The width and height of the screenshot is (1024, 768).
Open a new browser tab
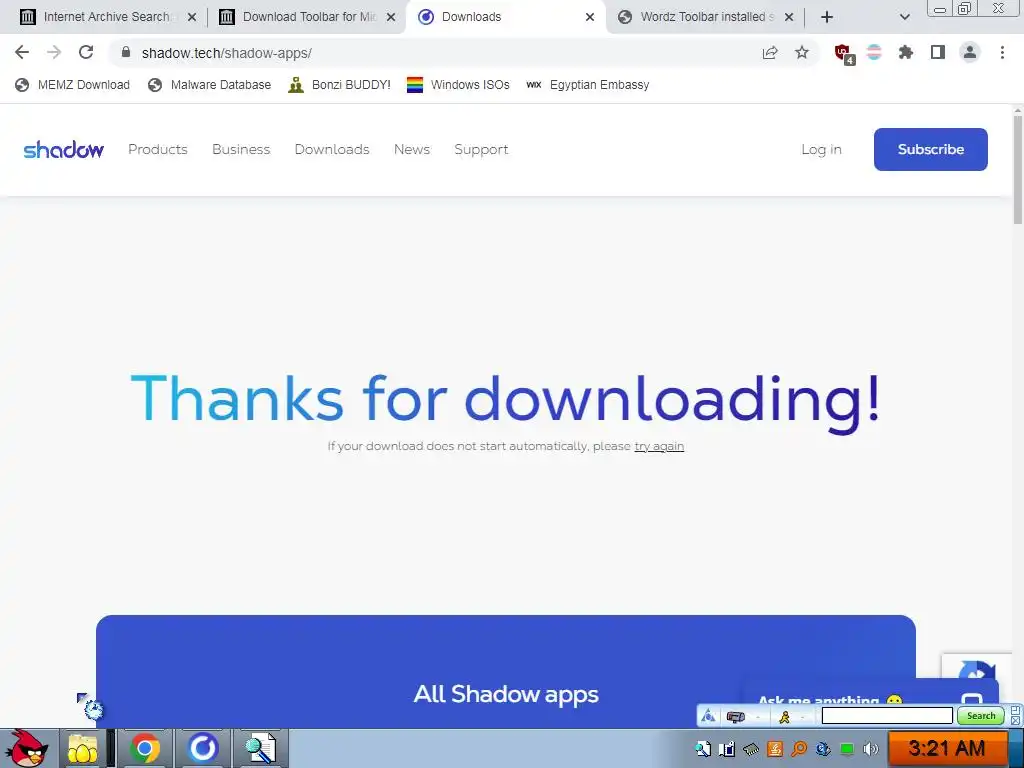click(827, 17)
